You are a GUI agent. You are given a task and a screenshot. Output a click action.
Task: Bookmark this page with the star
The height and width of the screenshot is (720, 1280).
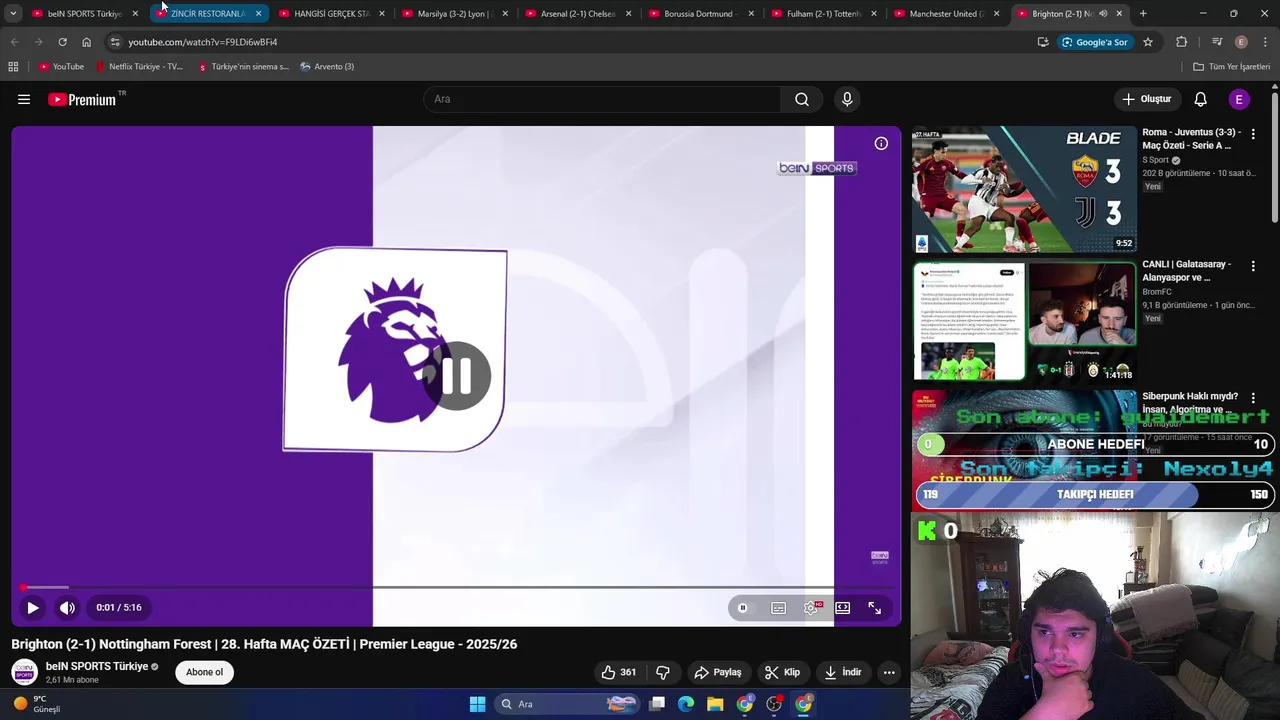coord(1148,42)
